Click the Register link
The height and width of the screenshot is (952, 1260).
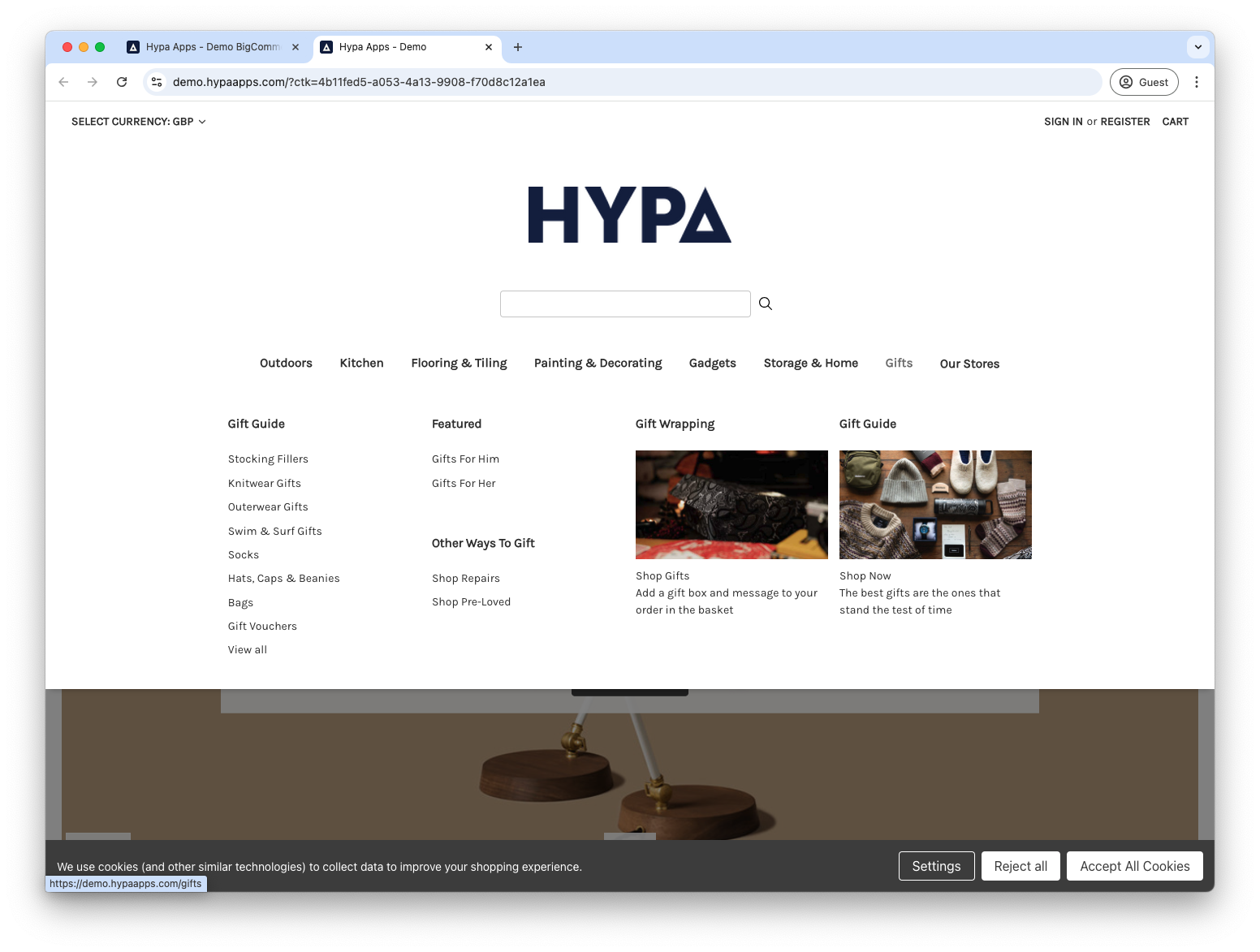click(x=1125, y=122)
